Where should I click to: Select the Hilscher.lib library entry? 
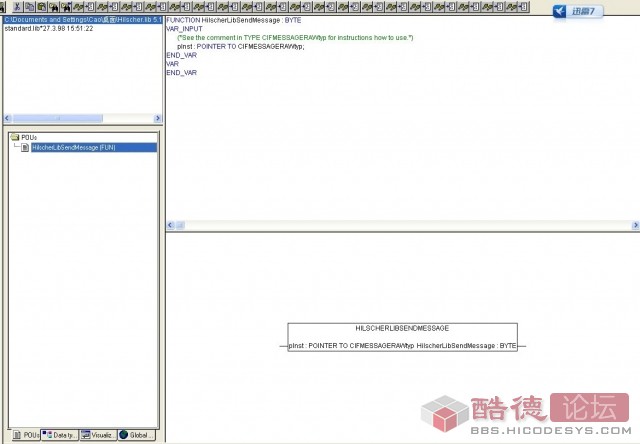coord(82,20)
